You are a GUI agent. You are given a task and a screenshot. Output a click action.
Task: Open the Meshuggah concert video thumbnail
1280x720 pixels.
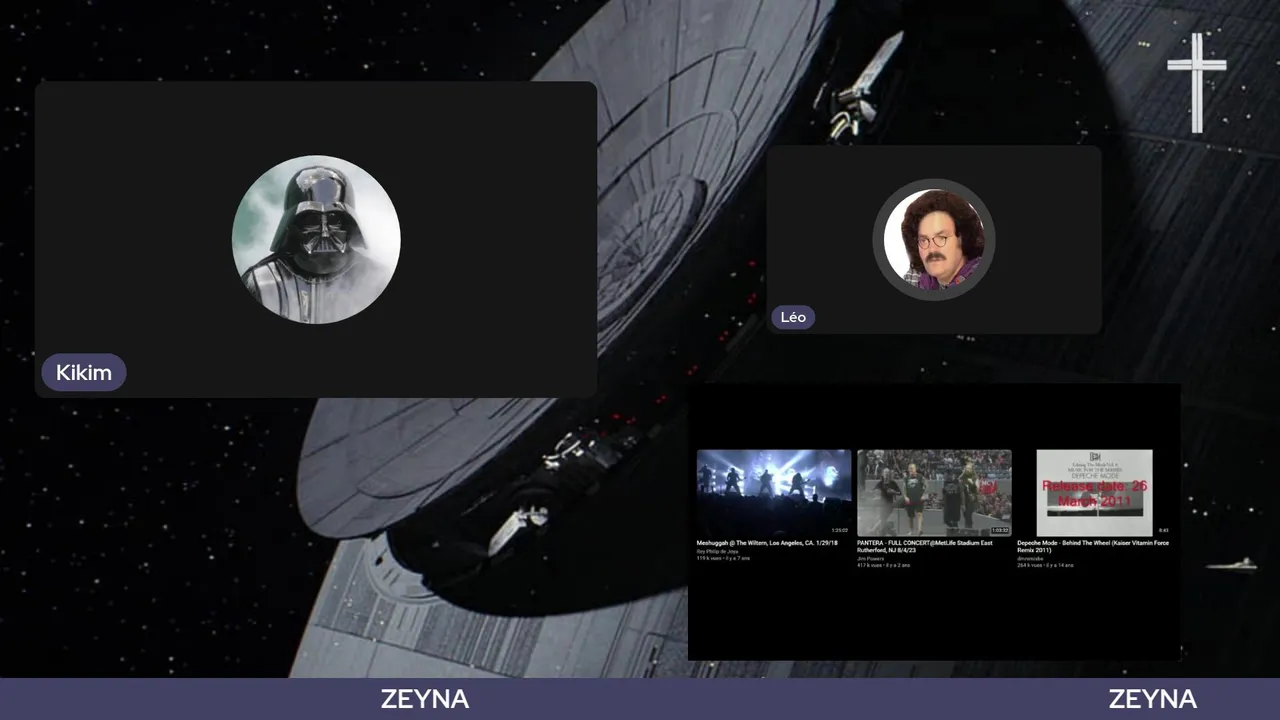(774, 493)
